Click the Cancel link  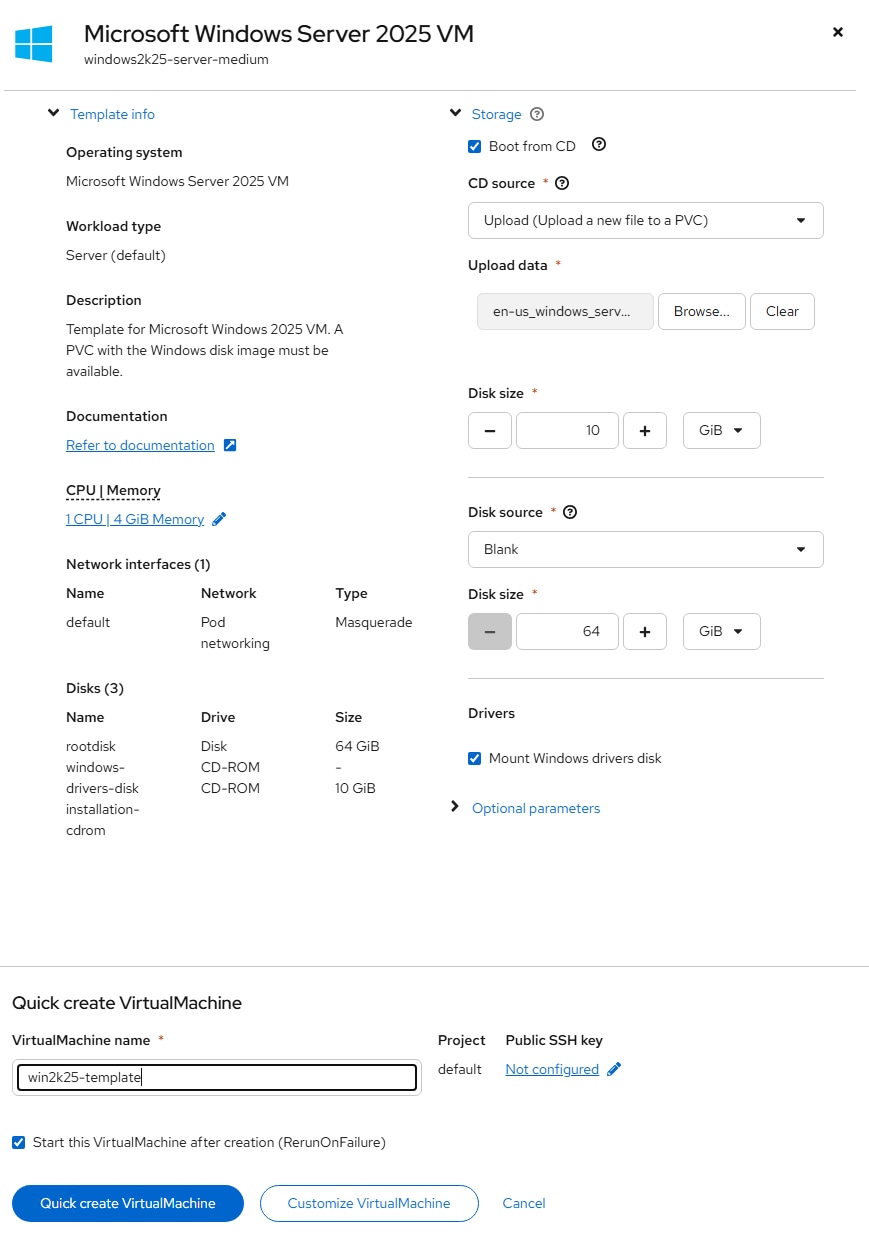click(x=524, y=1203)
